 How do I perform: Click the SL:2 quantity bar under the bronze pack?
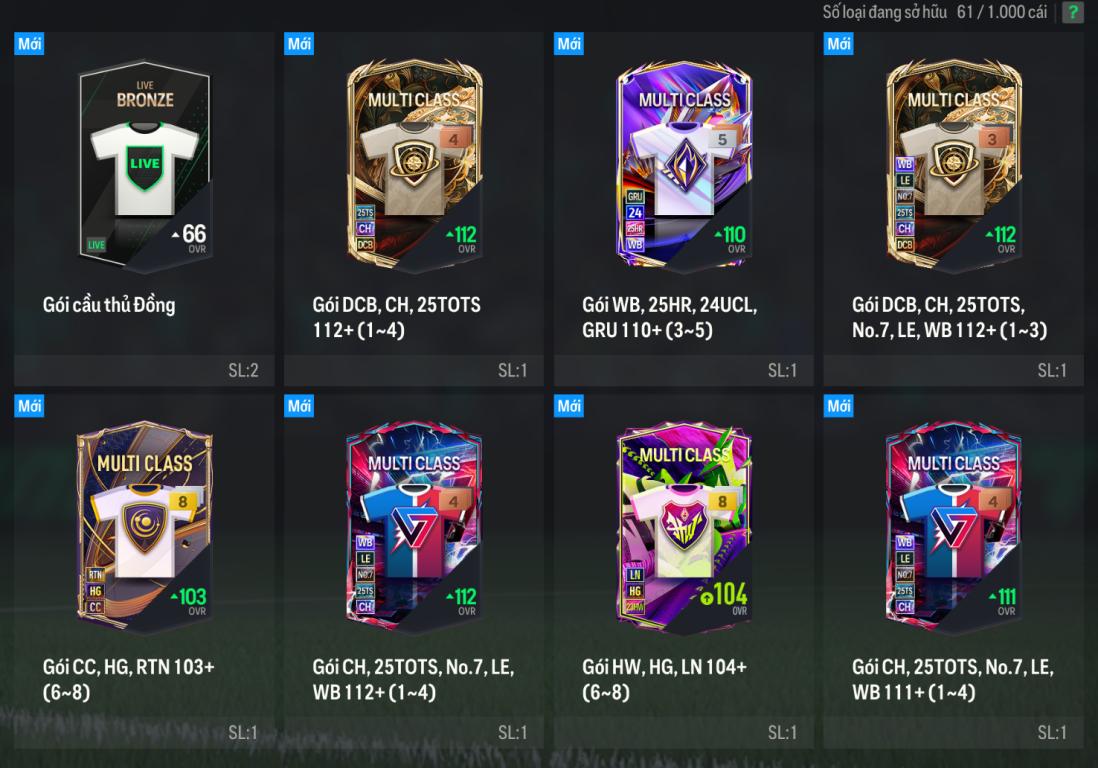tap(144, 370)
